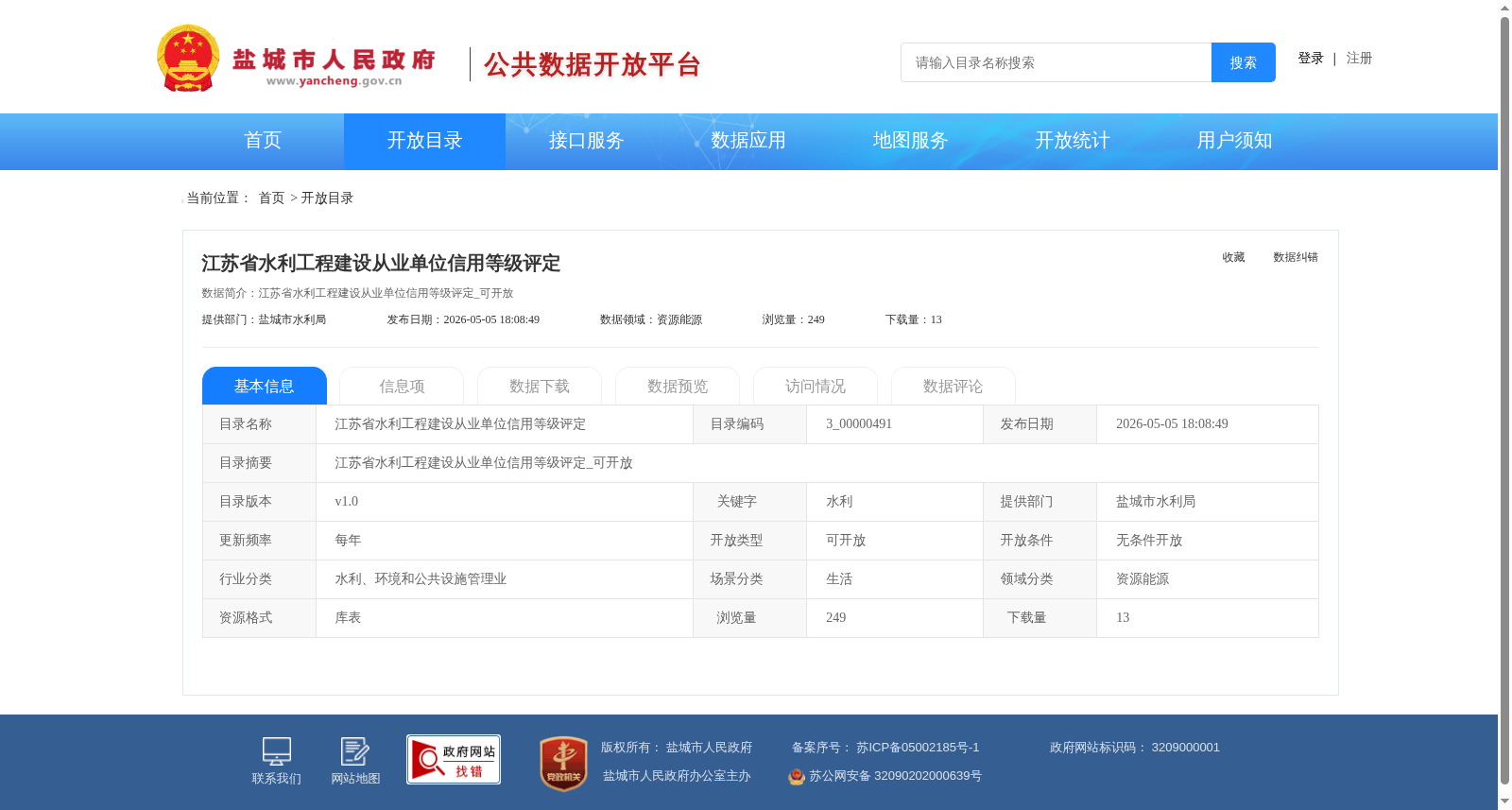This screenshot has width=1512, height=810.
Task: Click the 公共数据开放平台 title banner
Action: coord(593,64)
